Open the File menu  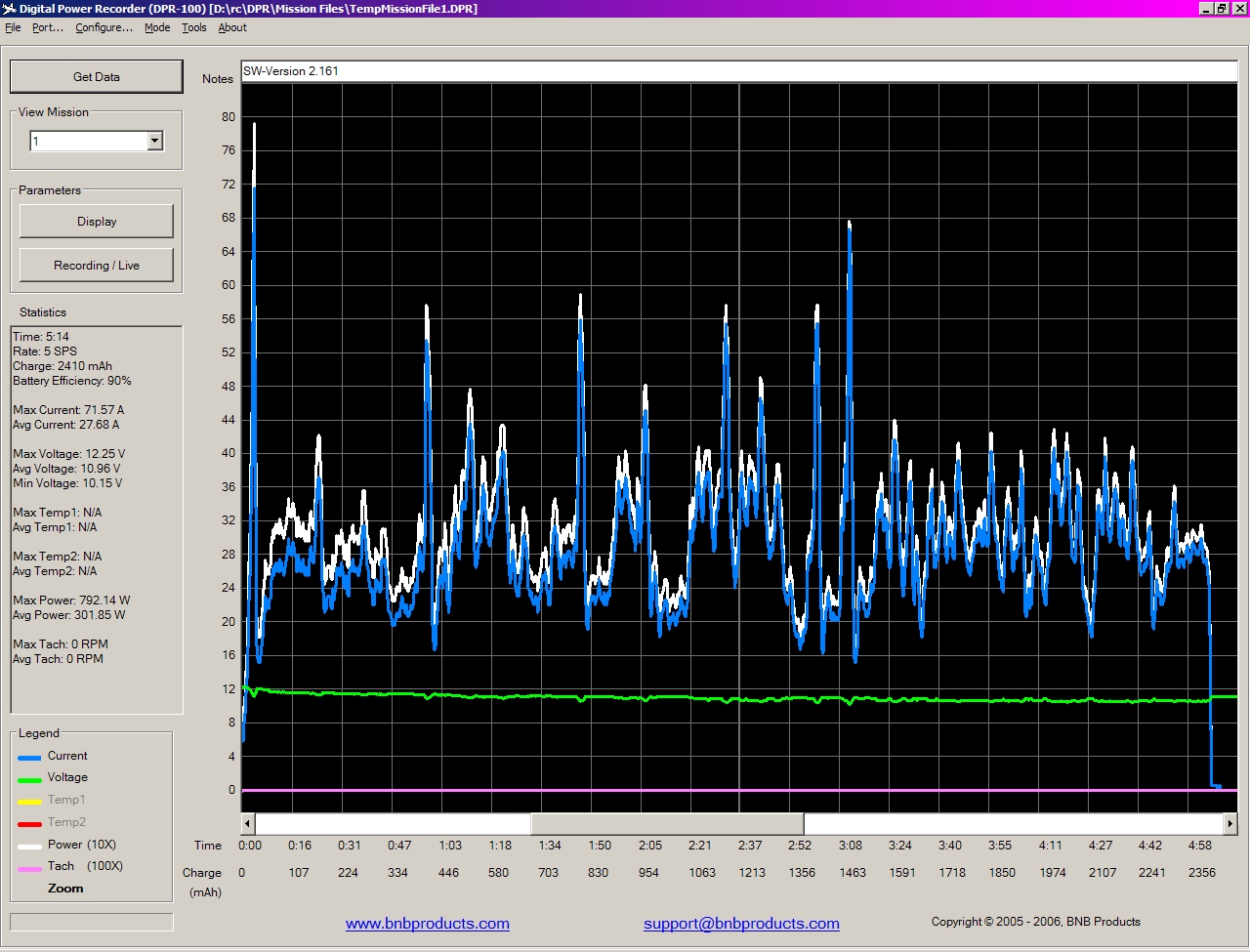point(13,27)
